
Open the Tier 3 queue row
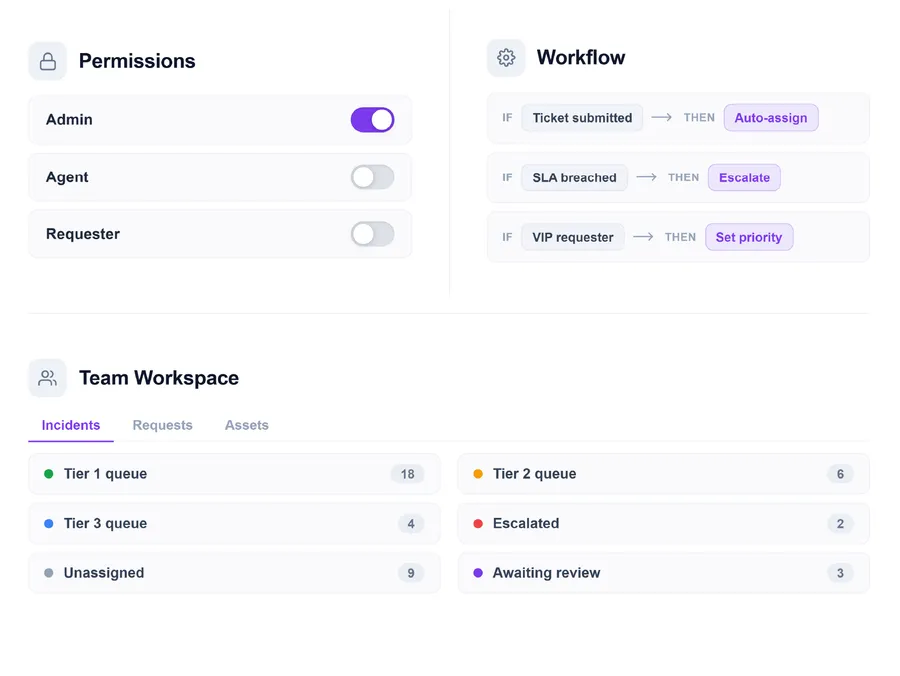point(234,523)
